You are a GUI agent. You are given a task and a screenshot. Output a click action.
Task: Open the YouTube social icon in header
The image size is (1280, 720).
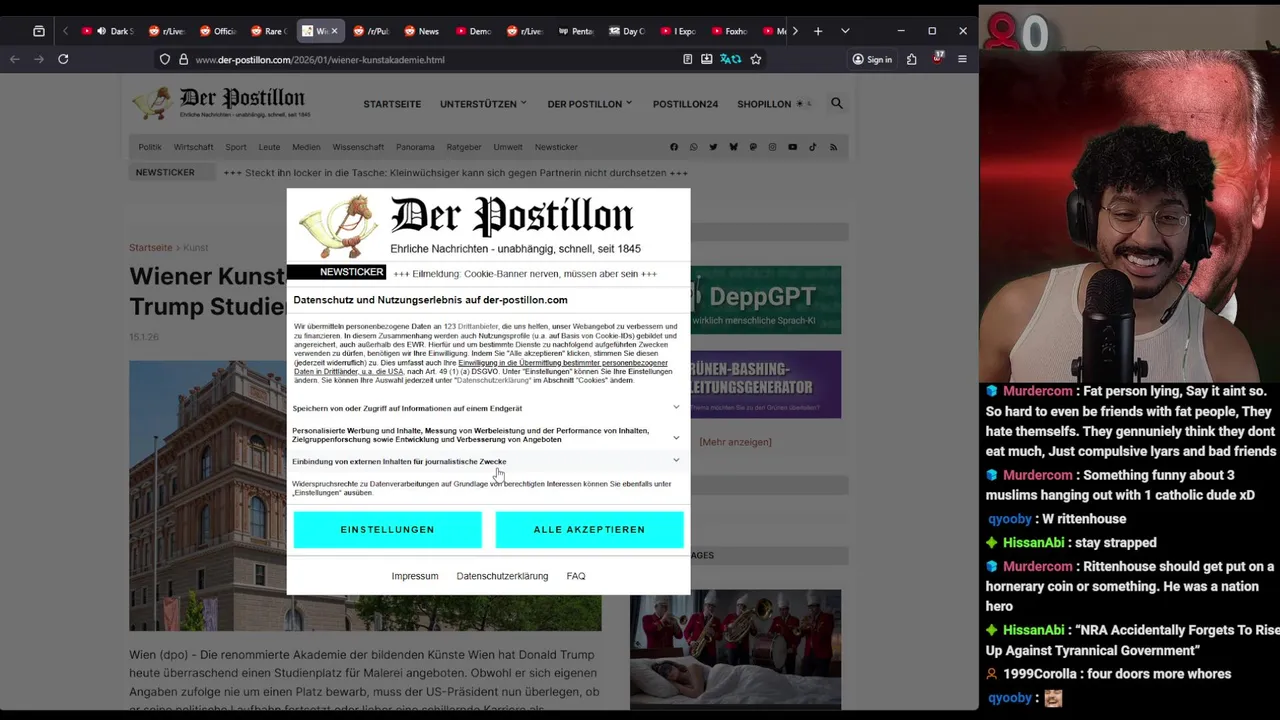click(792, 147)
